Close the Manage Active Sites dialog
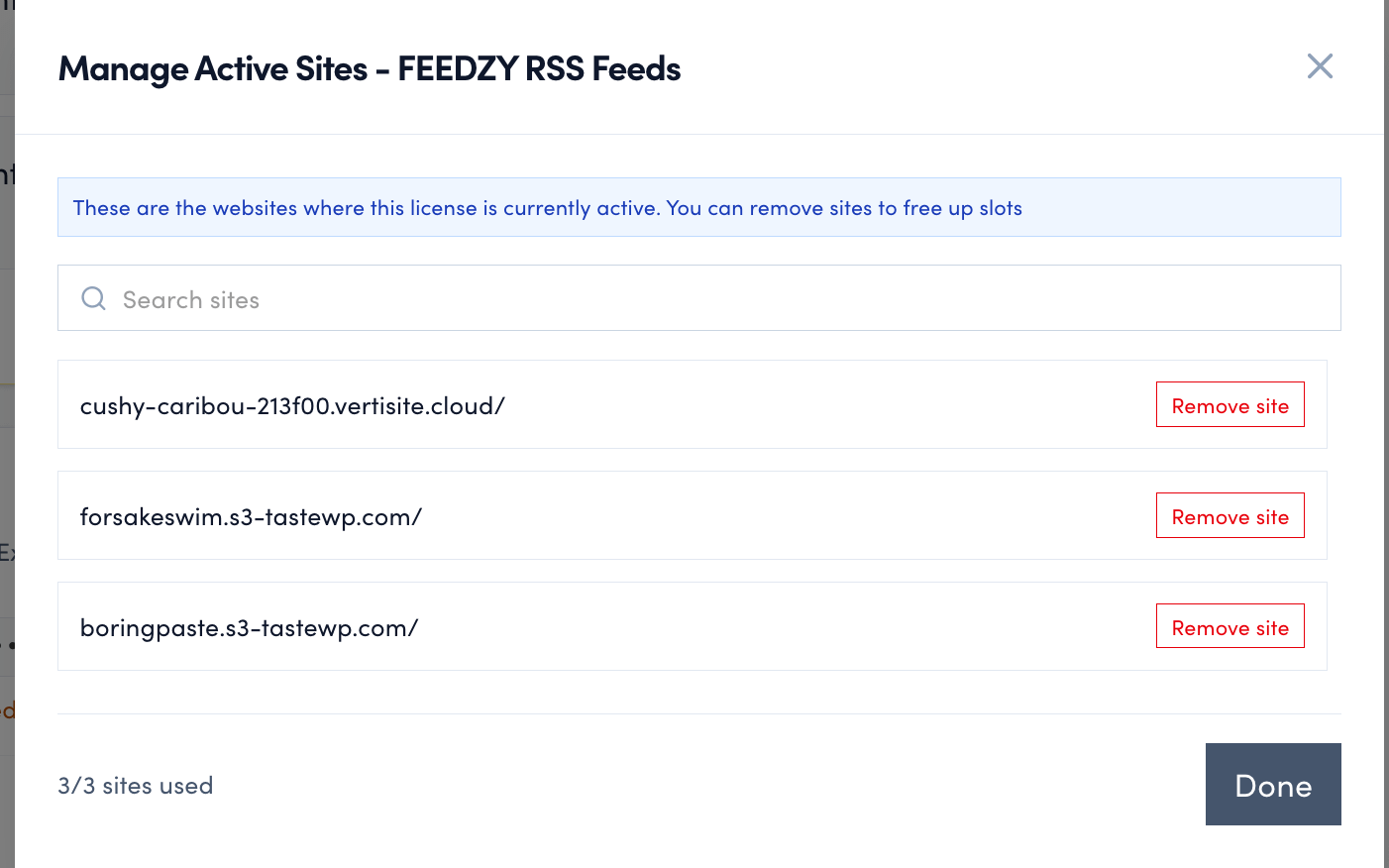 pos(1320,66)
